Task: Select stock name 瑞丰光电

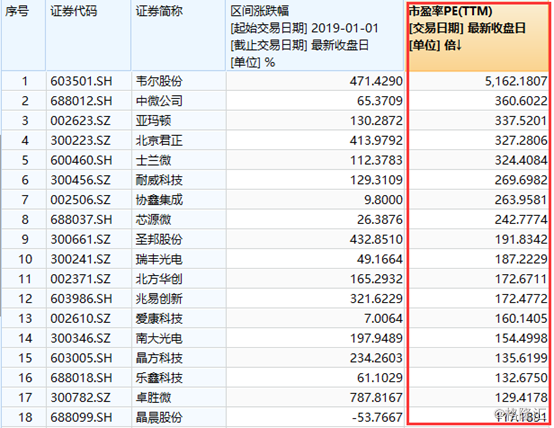Action: [x=159, y=259]
